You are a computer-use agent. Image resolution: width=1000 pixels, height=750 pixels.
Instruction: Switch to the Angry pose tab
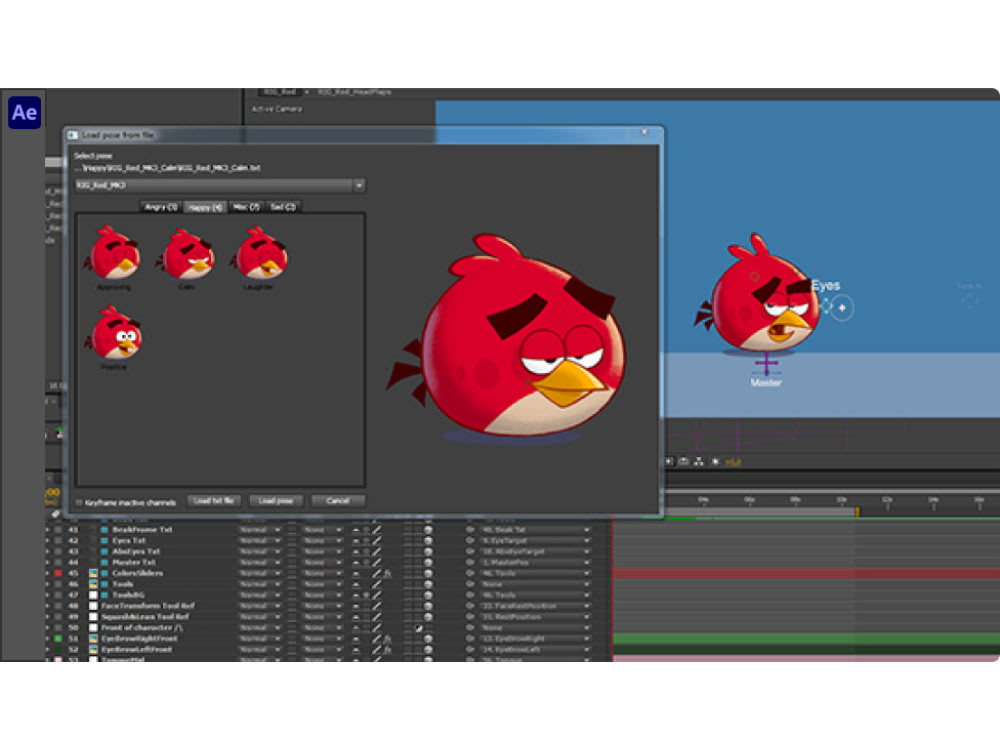161,207
